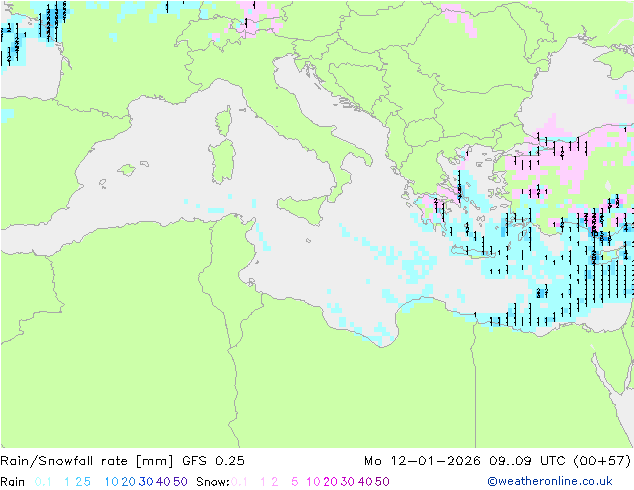This screenshot has height=490, width=634.
Task: Pick the Rain legend value 1
Action: [x=67, y=482]
